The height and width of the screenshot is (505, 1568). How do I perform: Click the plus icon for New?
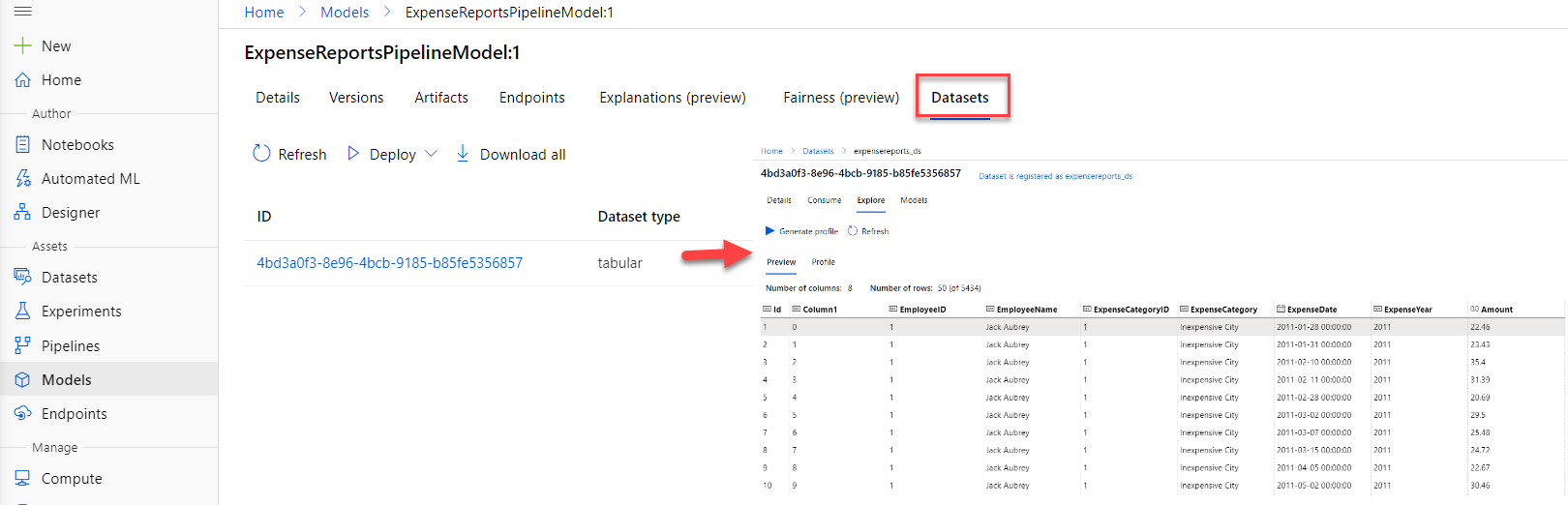click(x=22, y=45)
